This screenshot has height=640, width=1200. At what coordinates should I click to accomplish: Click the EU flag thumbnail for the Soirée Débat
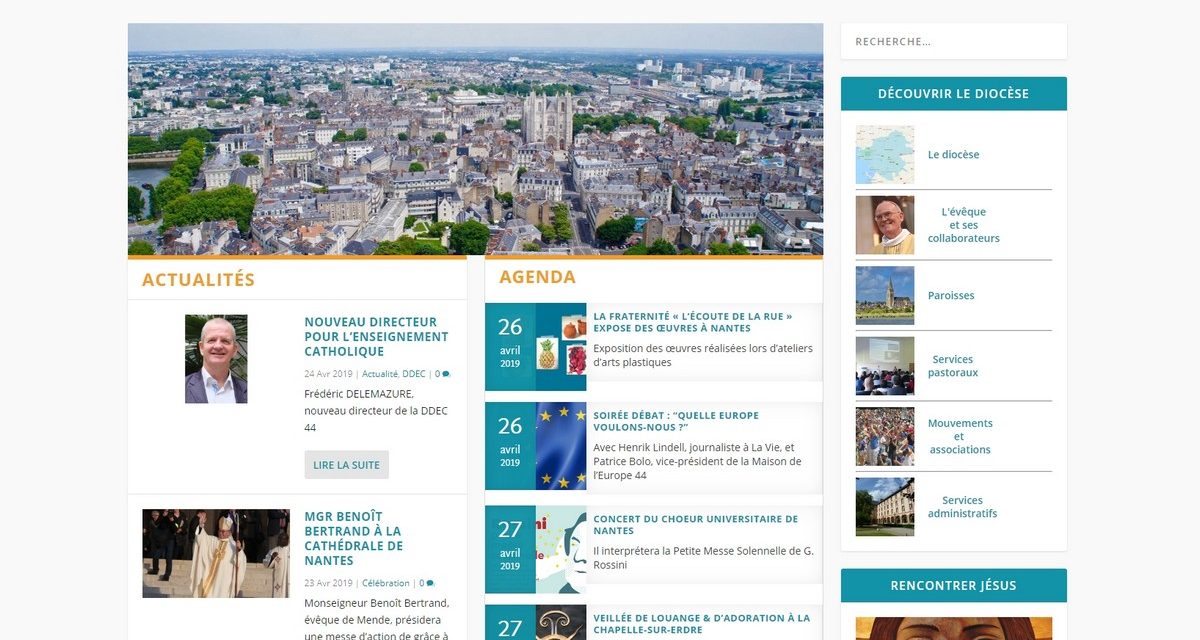(561, 446)
